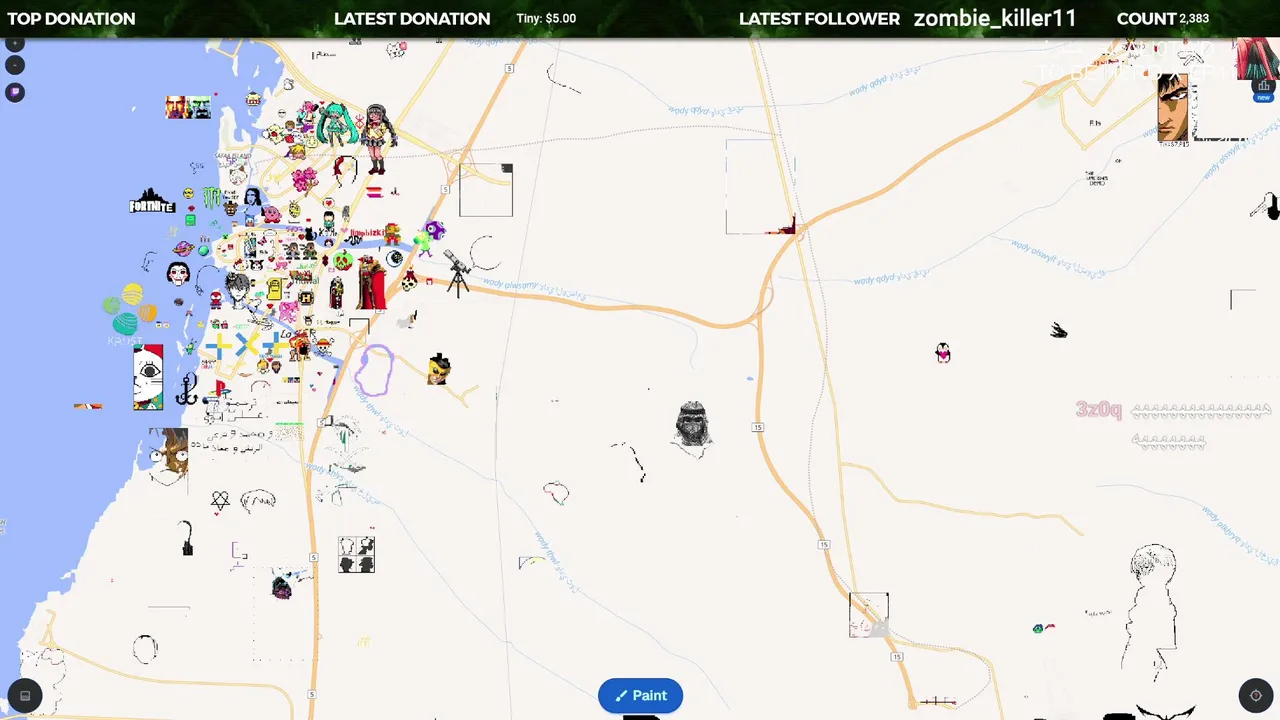Click the 'LATEST FOLLOWER' overlay label
This screenshot has width=1280, height=720.
(x=819, y=18)
